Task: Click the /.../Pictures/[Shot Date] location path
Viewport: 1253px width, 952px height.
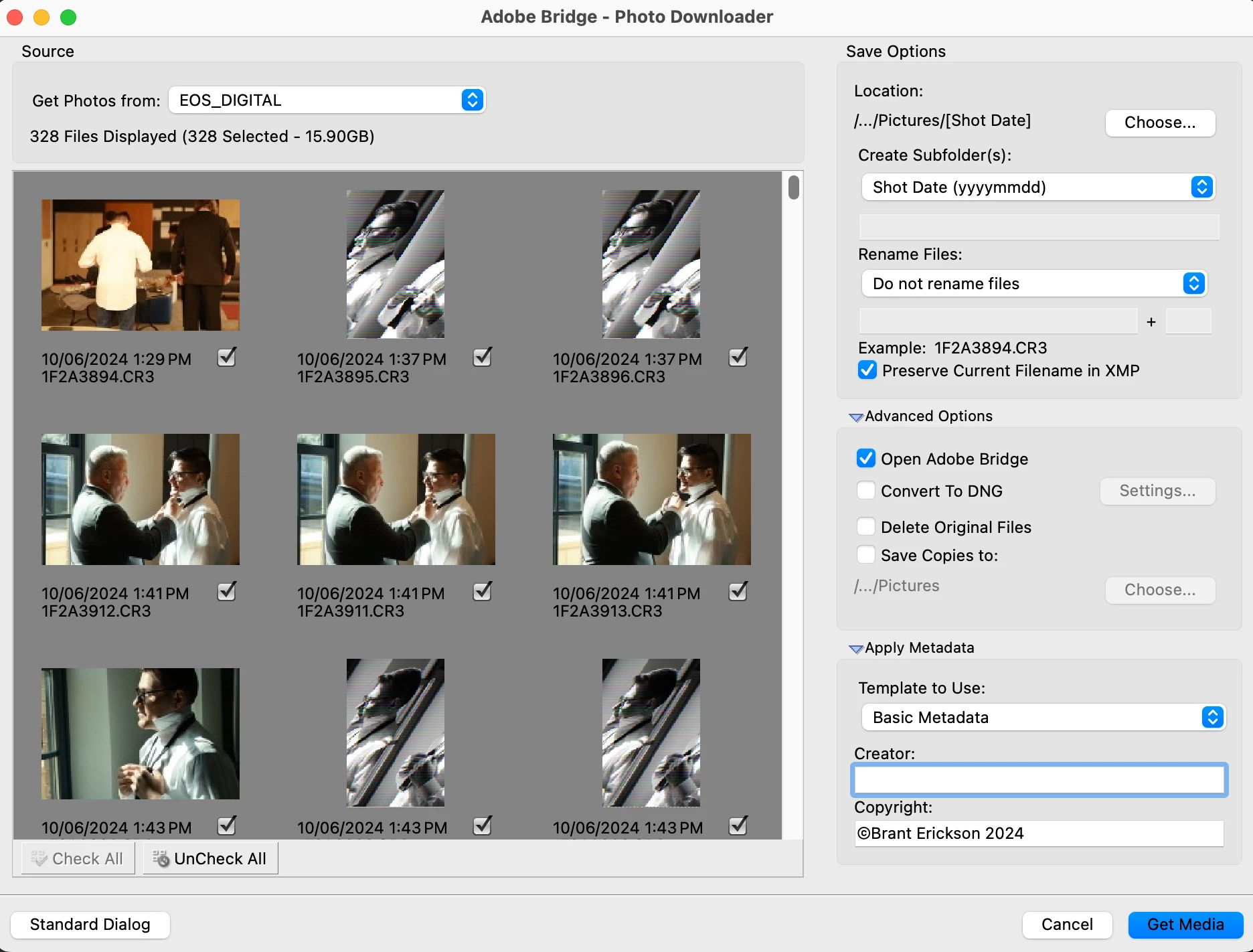Action: click(942, 121)
